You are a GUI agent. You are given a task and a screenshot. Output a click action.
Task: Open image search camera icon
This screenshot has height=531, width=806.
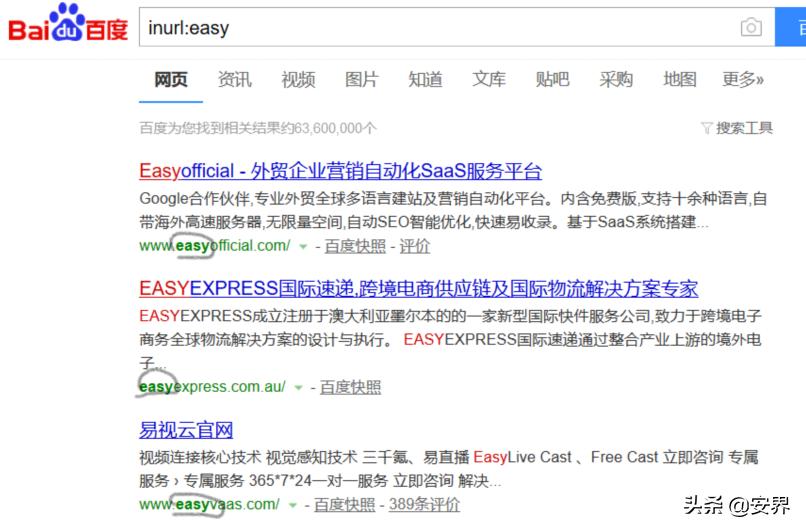pos(751,27)
